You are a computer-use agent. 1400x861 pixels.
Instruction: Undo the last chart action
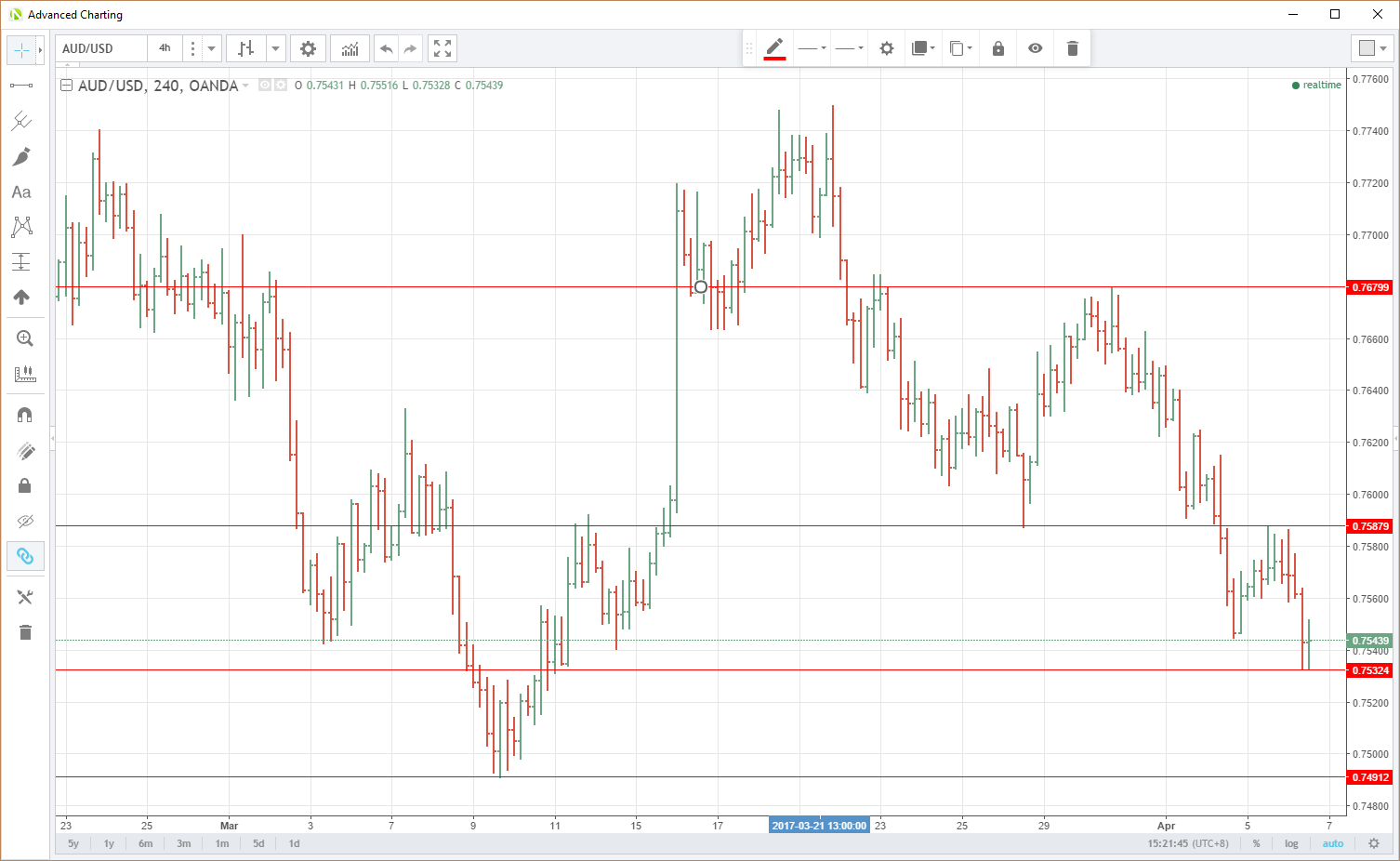click(387, 48)
